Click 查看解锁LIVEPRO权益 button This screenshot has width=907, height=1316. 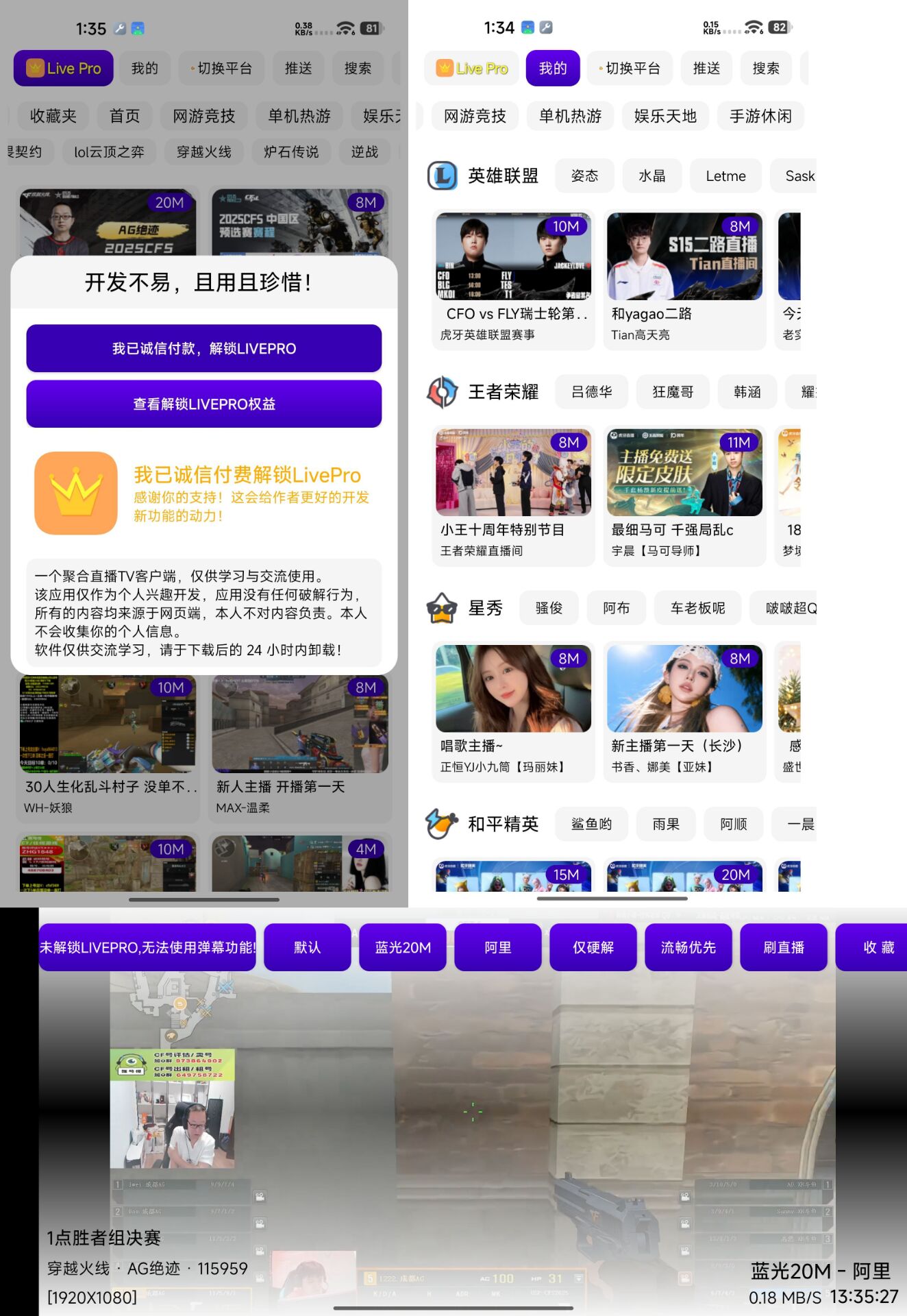point(204,404)
